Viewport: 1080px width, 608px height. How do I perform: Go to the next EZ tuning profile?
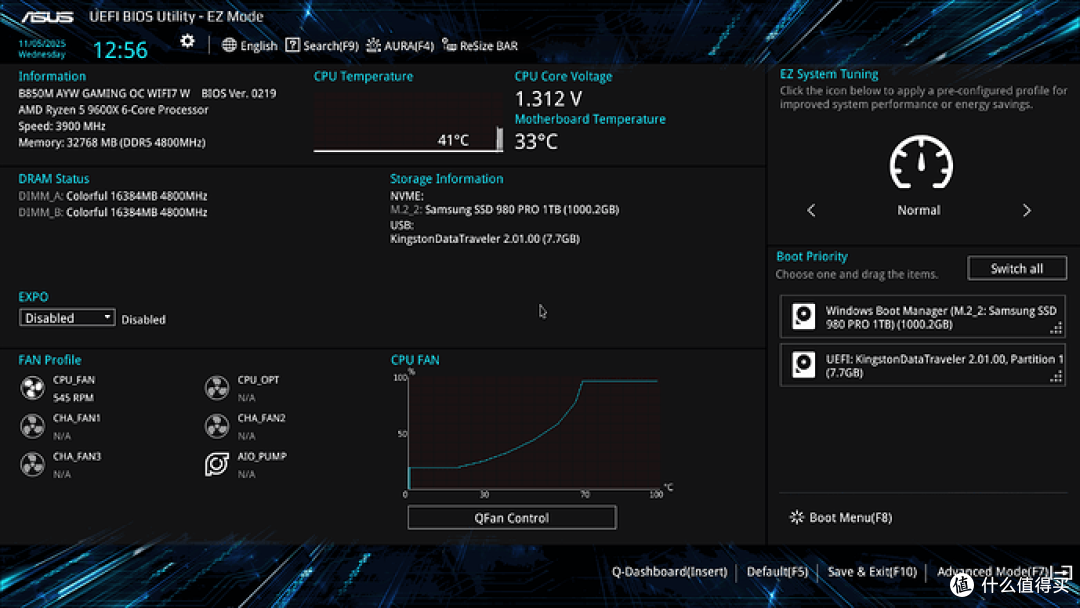(1026, 210)
